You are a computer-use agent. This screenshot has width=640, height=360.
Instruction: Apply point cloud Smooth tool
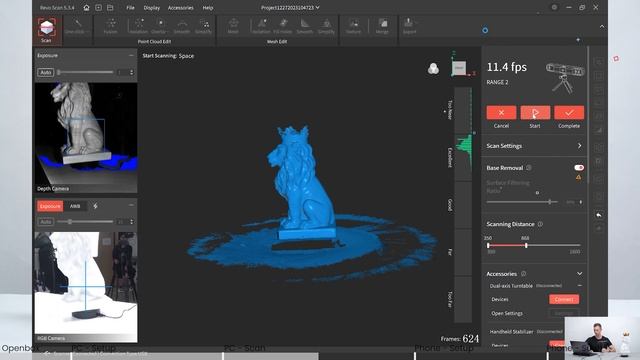pos(182,27)
